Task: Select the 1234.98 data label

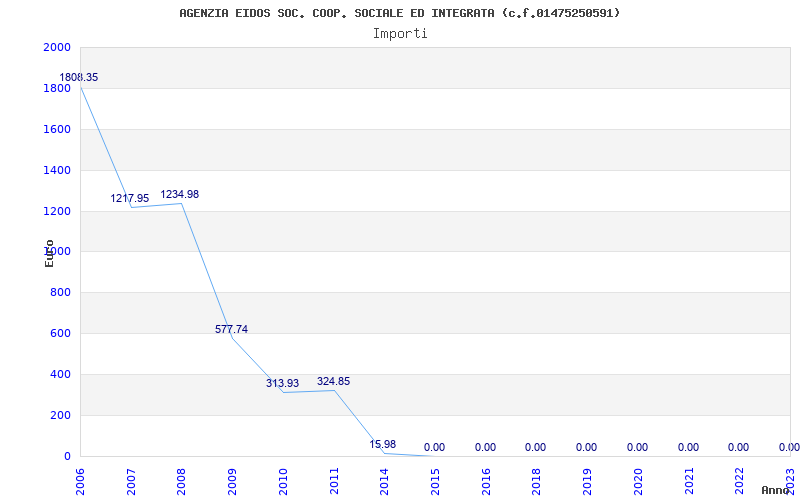Action: pyautogui.click(x=180, y=195)
